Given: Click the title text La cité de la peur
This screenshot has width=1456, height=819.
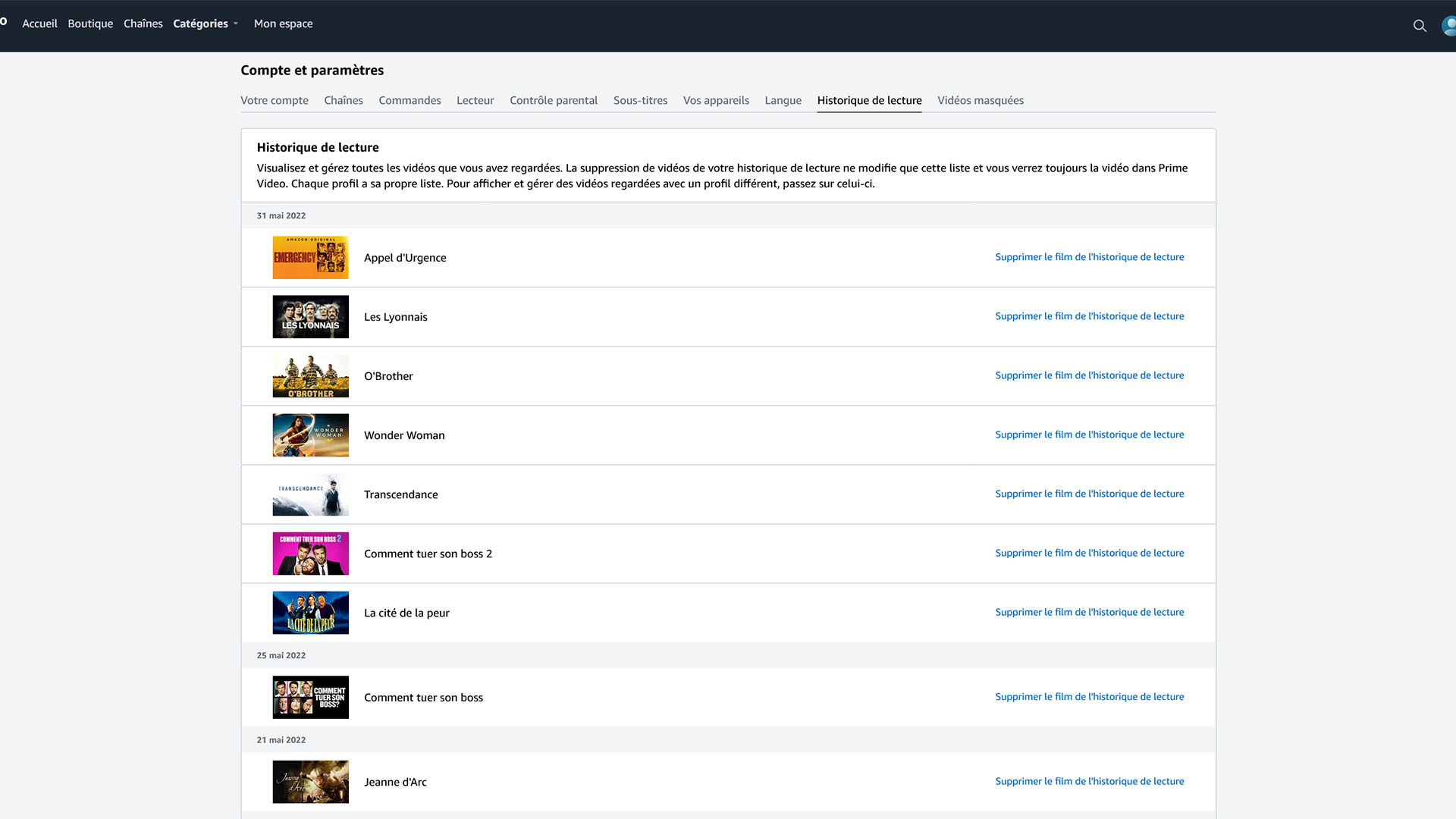Looking at the screenshot, I should 406,613.
